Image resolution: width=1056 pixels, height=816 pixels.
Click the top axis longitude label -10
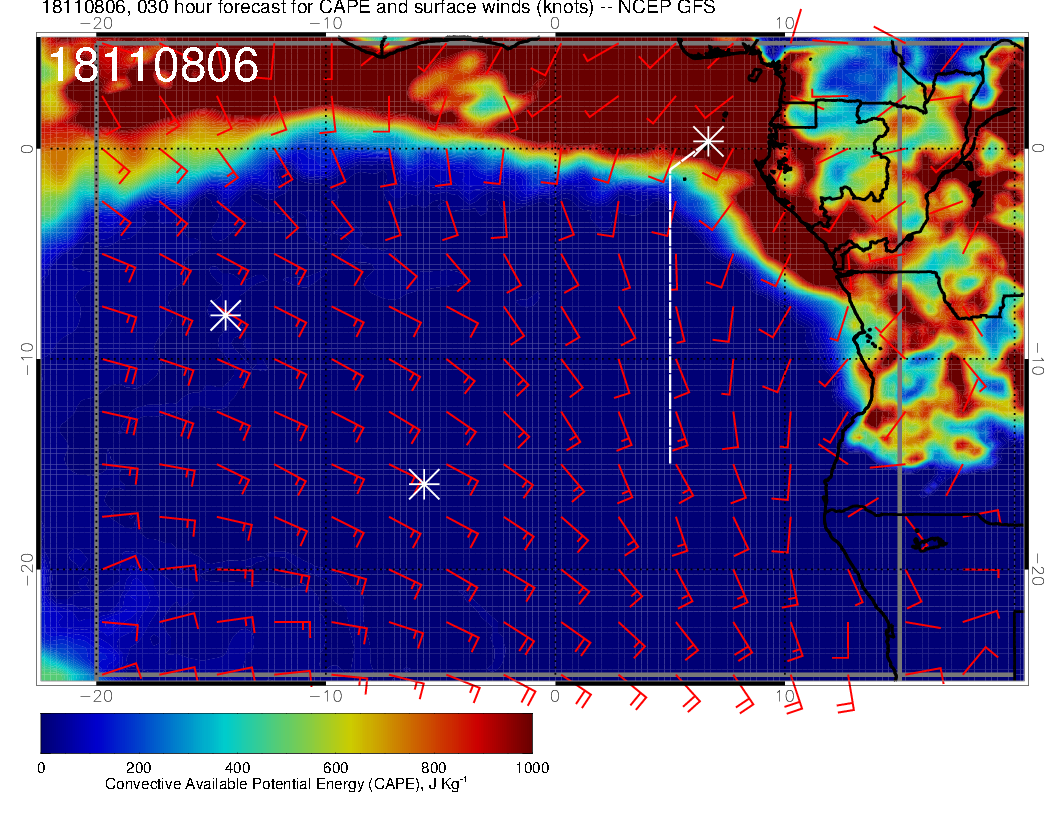pyautogui.click(x=326, y=23)
